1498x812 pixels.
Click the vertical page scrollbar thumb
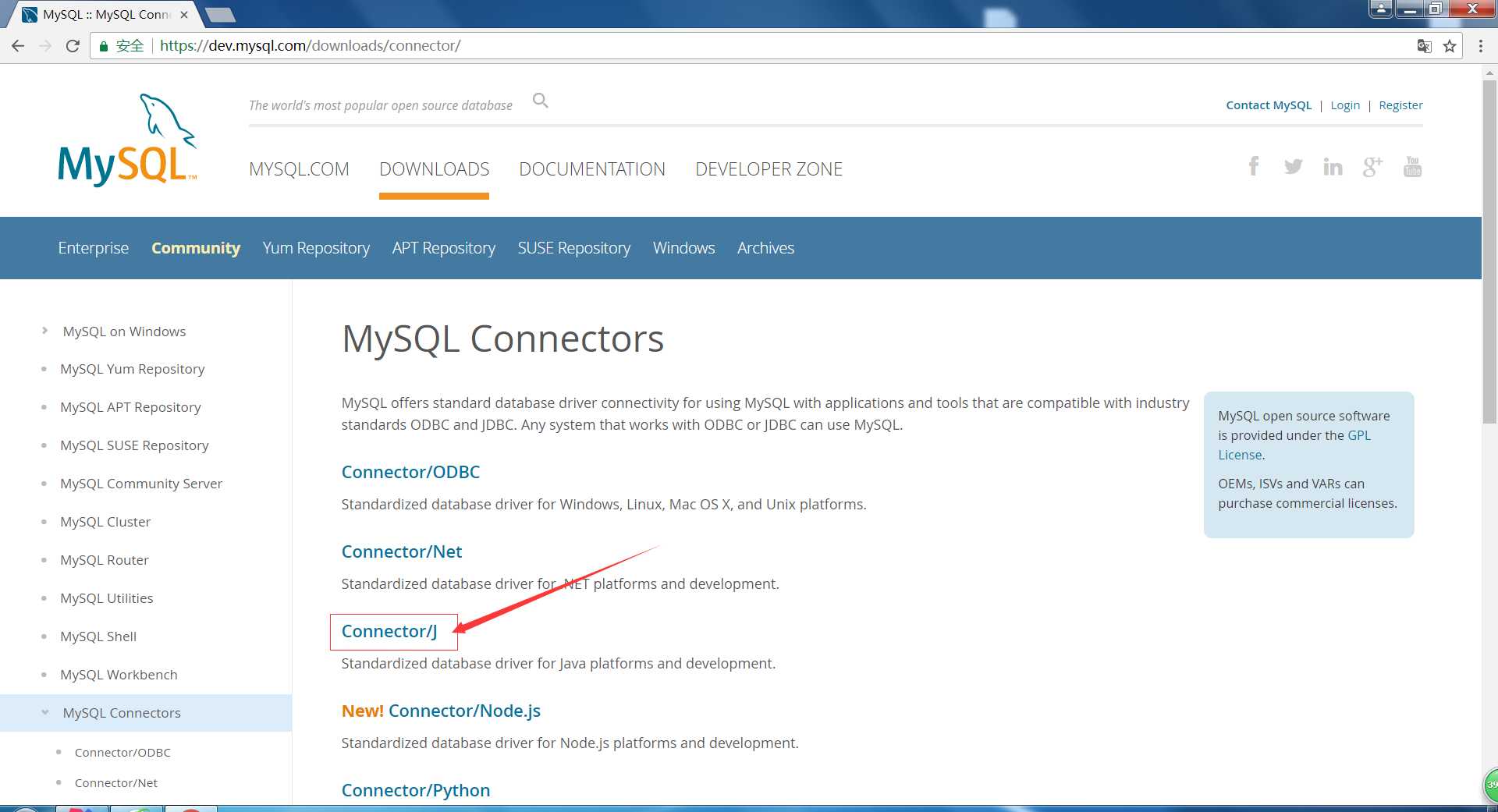click(1489, 252)
